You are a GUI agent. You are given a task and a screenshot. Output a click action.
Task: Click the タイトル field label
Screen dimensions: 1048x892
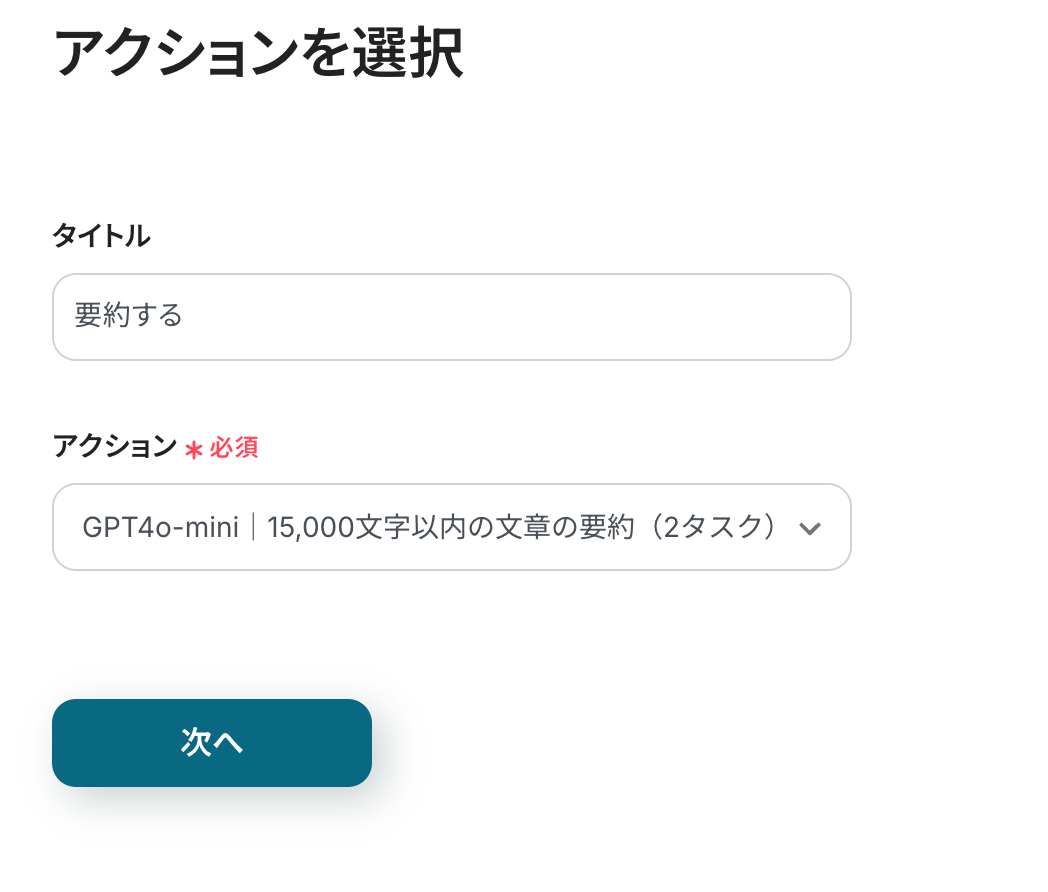pos(101,236)
